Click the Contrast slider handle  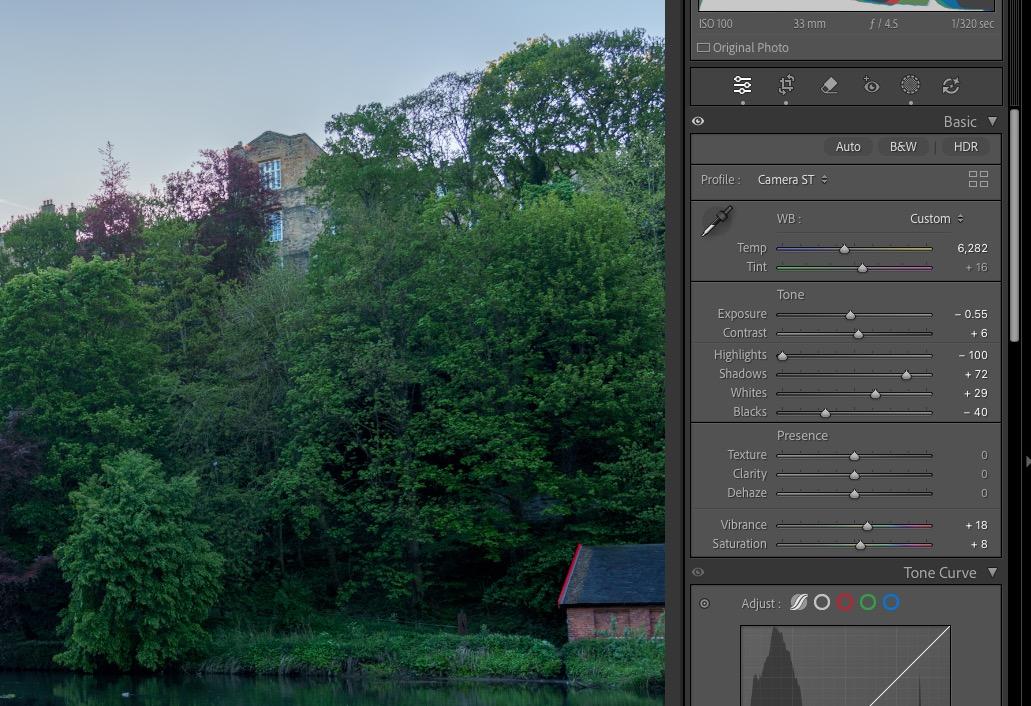click(858, 334)
